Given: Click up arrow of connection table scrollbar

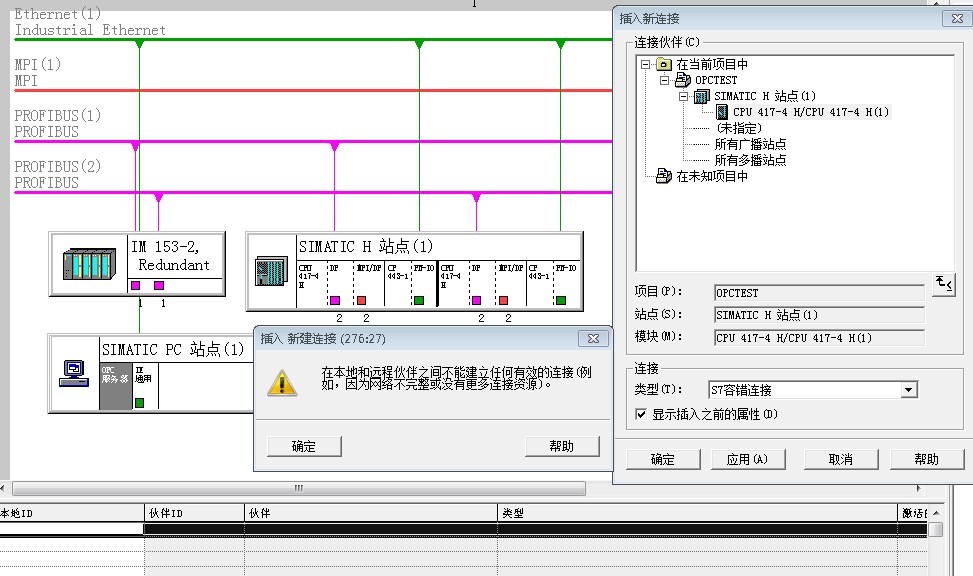Looking at the screenshot, I should pyautogui.click(x=936, y=513).
